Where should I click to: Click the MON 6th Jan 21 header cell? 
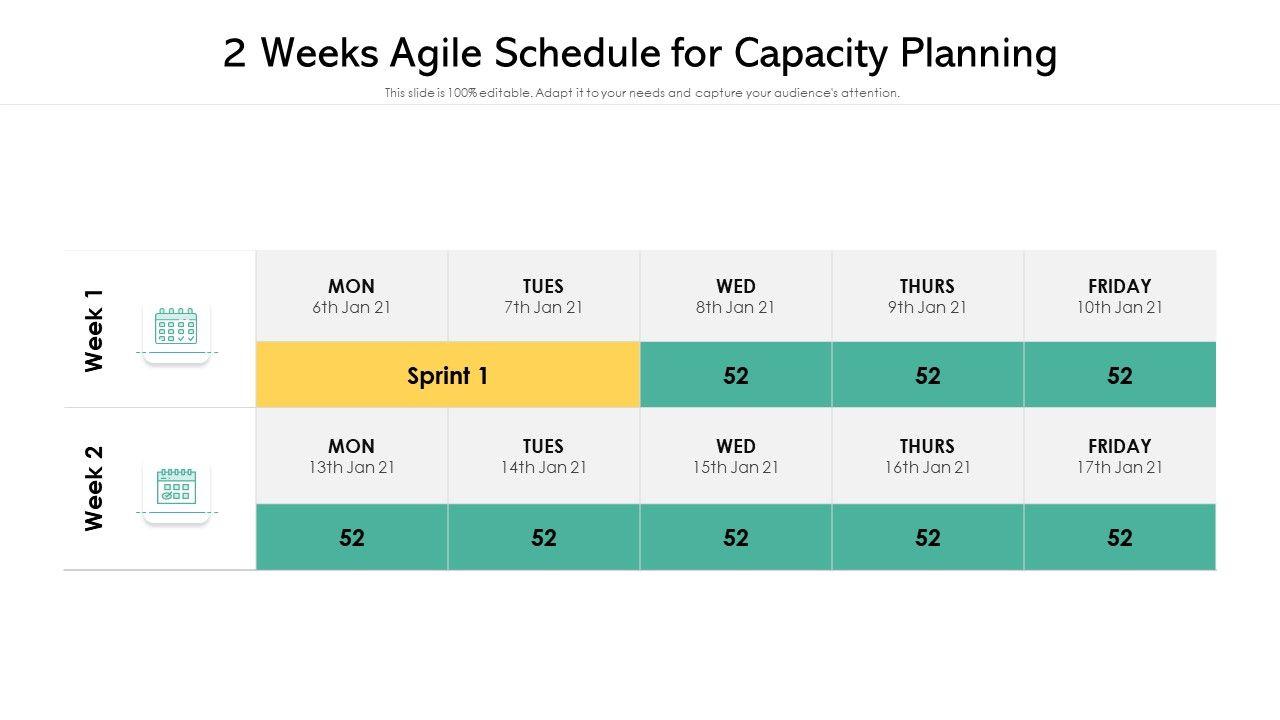point(352,296)
